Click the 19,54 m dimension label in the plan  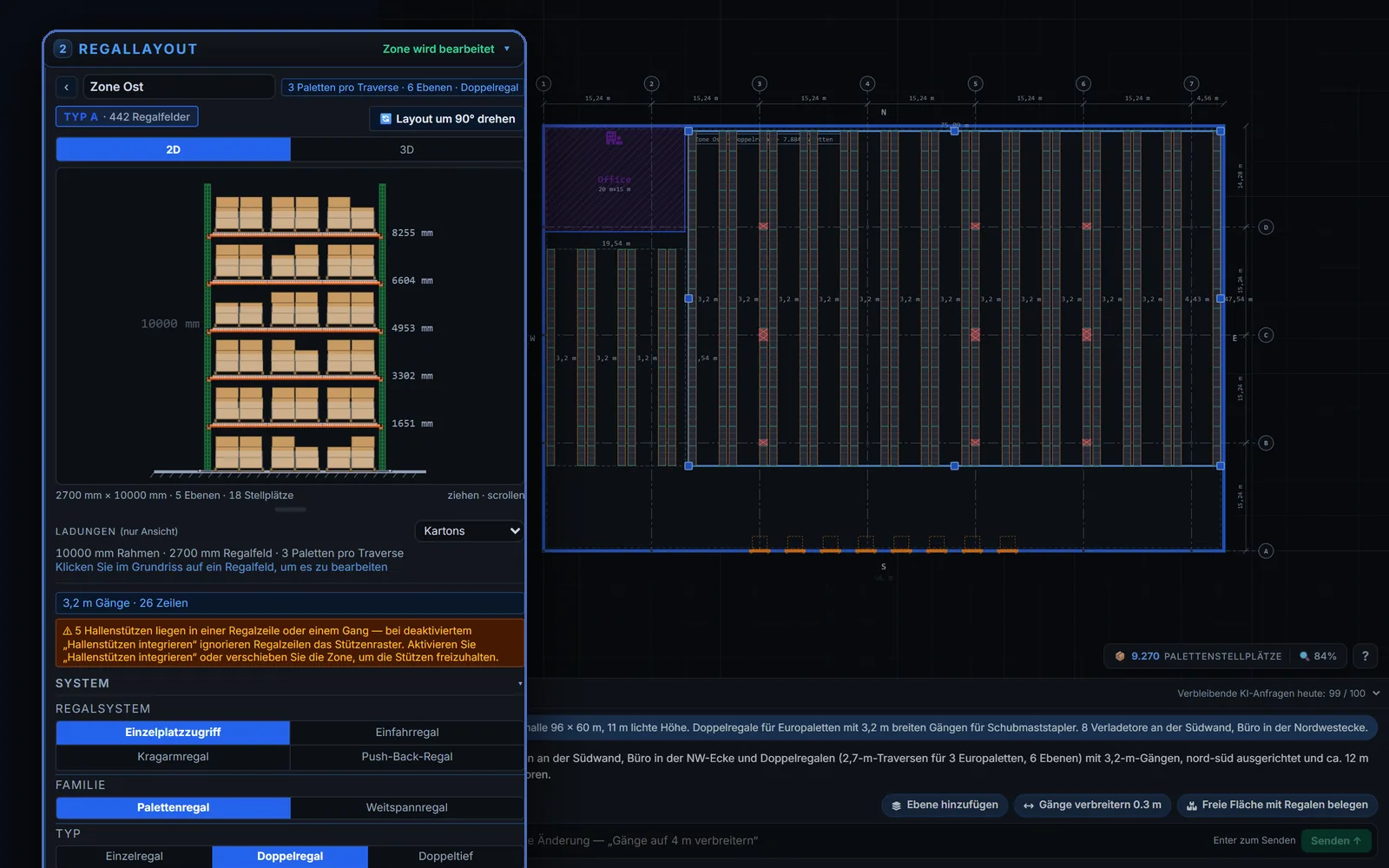click(x=616, y=244)
